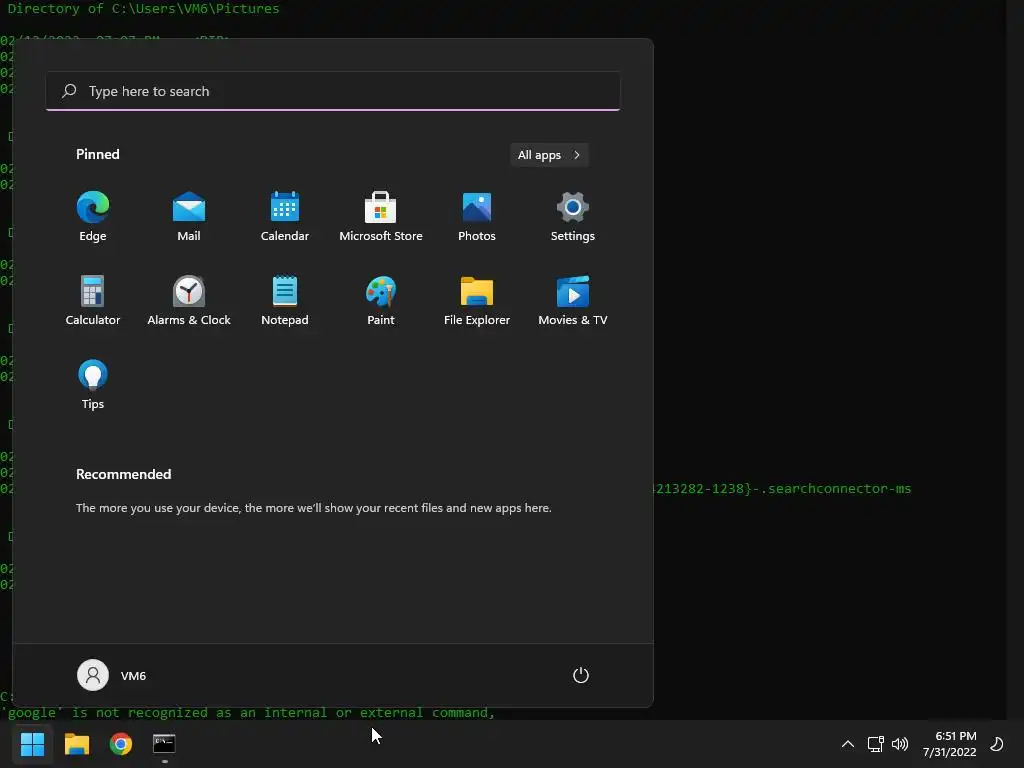Click the Recommended section heading

tap(123, 474)
